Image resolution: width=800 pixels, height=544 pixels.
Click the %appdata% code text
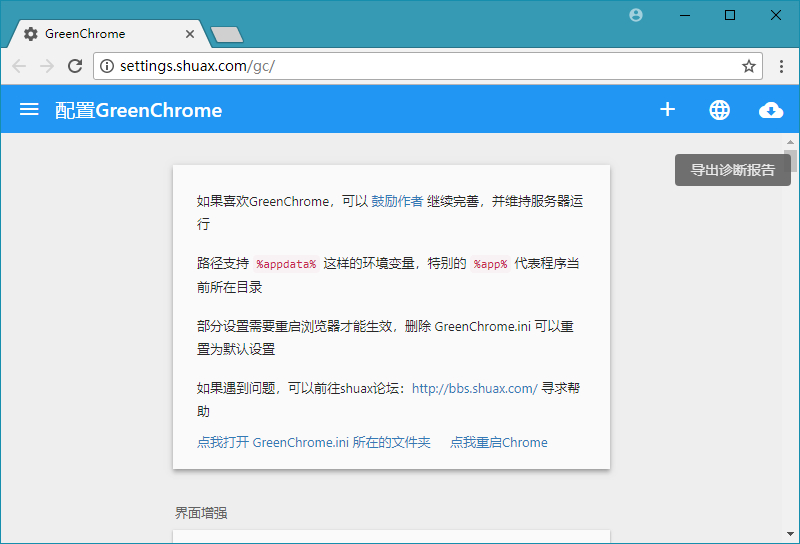[286, 264]
